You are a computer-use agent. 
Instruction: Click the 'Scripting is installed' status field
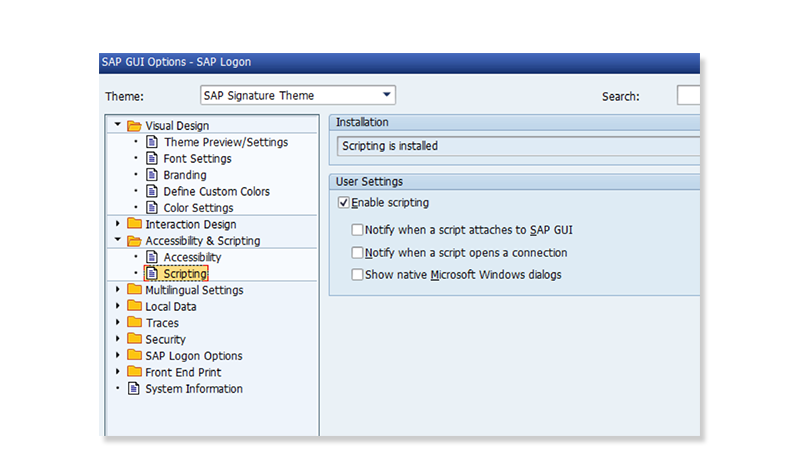(518, 146)
